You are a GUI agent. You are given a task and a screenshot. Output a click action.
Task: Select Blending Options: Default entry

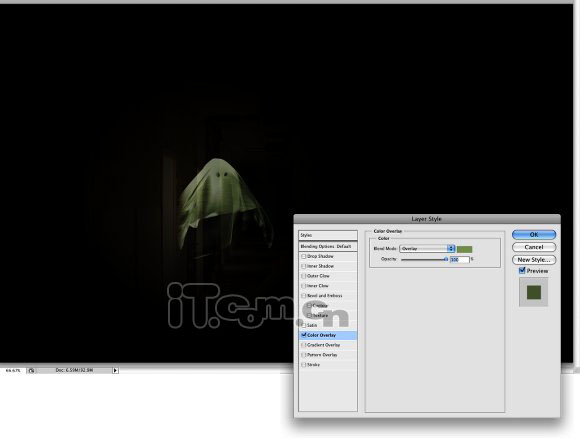(328, 246)
